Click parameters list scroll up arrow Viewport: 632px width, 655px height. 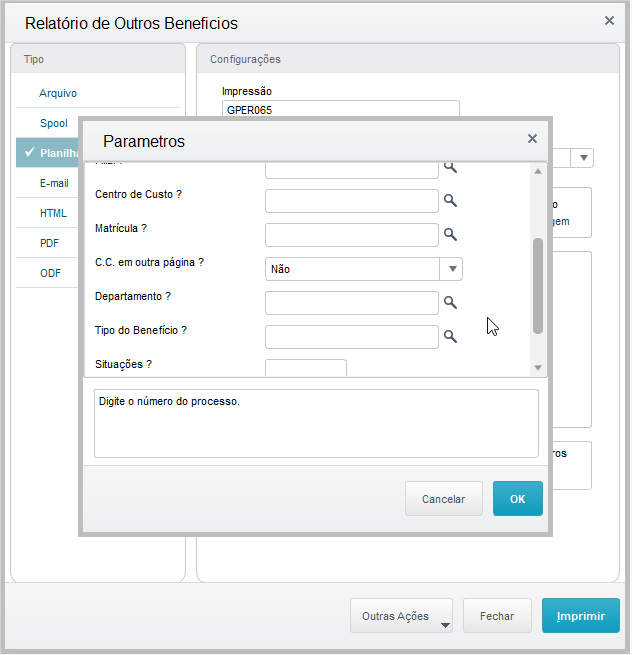(538, 171)
